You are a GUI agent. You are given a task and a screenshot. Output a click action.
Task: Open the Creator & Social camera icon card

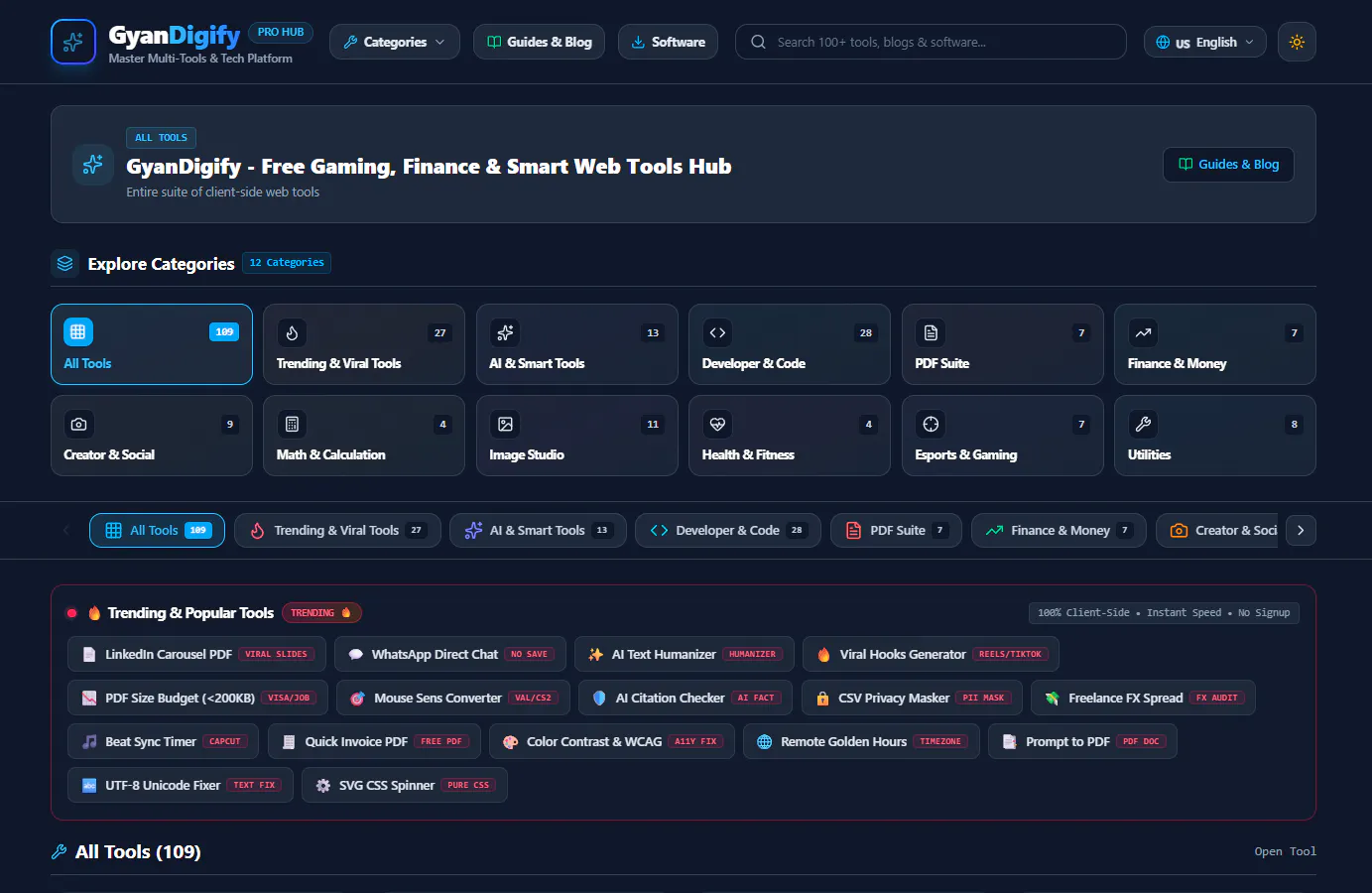152,436
